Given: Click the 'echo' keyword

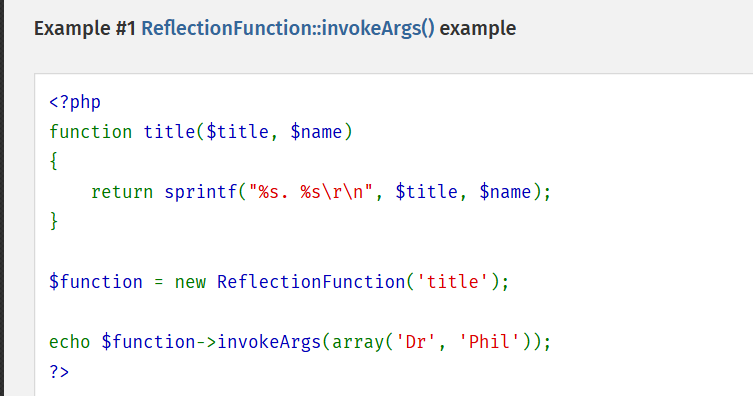Looking at the screenshot, I should [69, 342].
